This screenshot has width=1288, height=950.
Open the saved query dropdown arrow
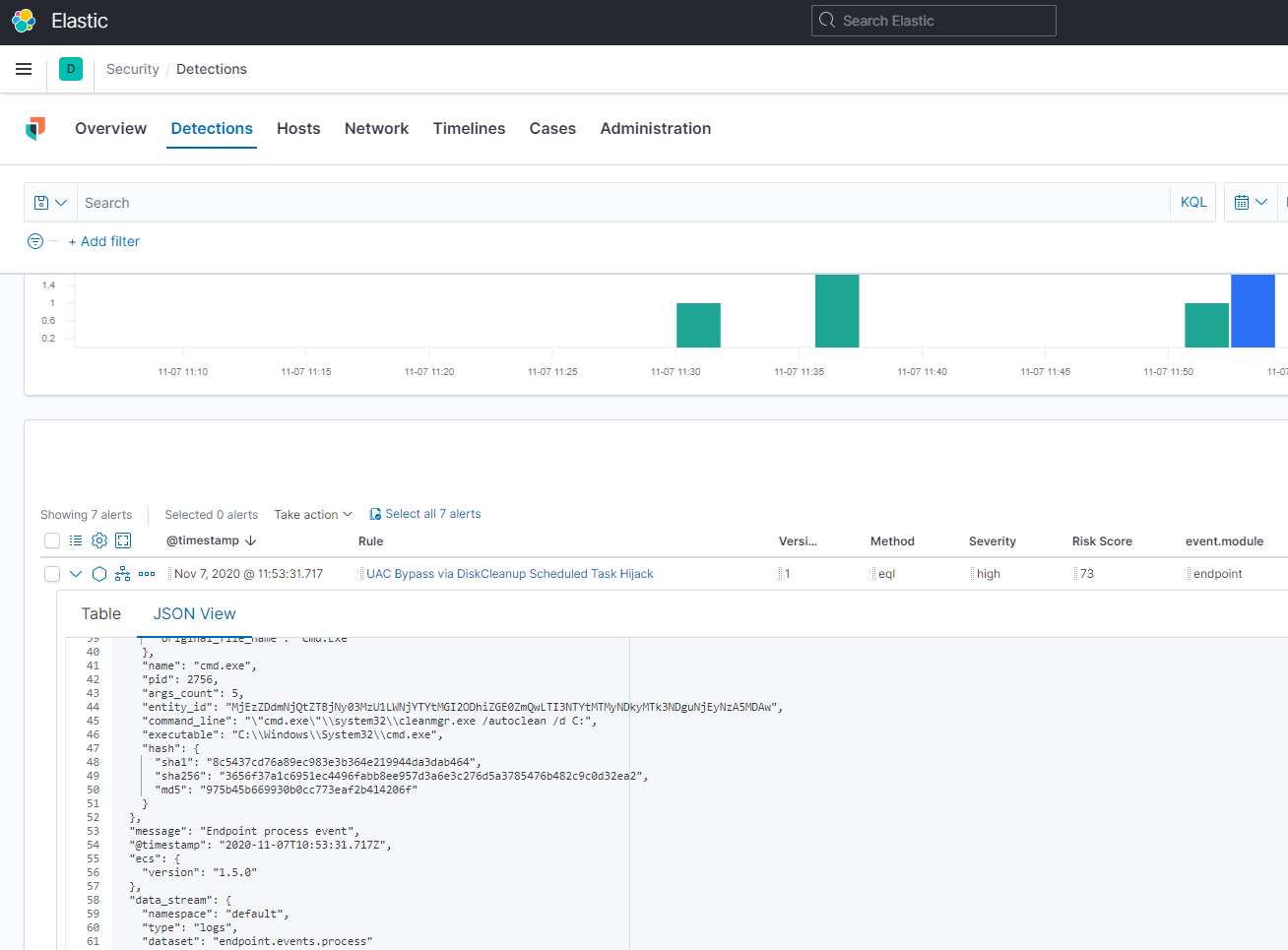57,202
